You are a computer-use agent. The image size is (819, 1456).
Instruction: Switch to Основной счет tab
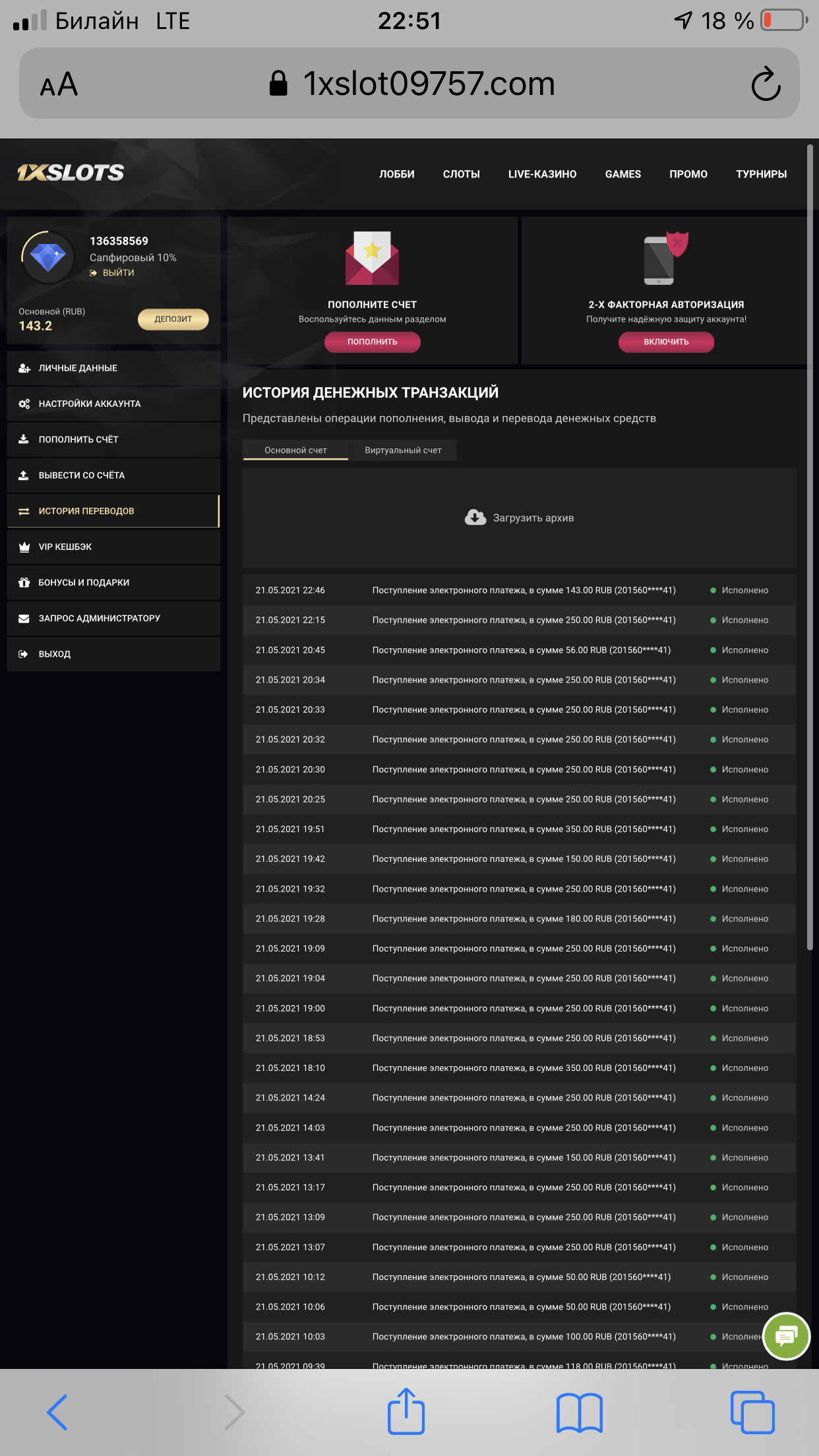[295, 450]
